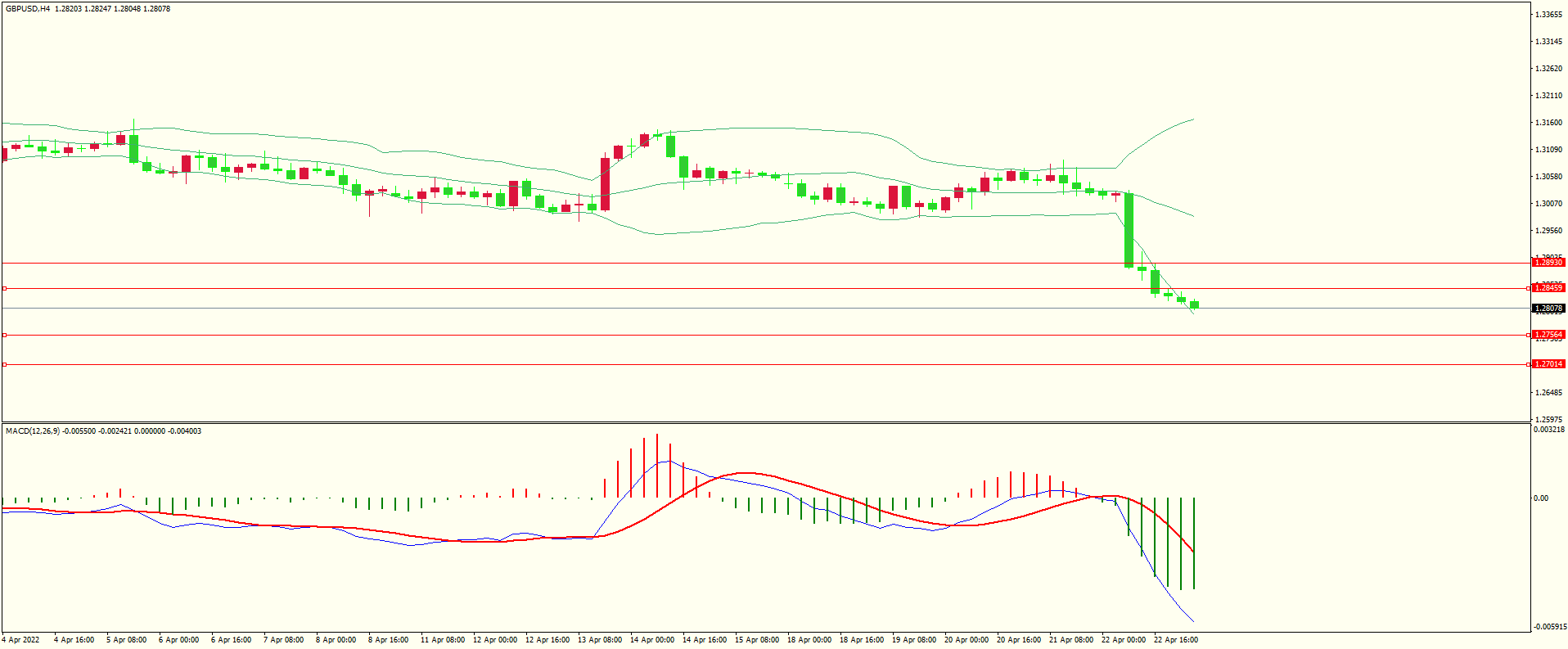The height and width of the screenshot is (649, 1568).
Task: Click the 22 Apr 00:00 time label
Action: (1123, 640)
